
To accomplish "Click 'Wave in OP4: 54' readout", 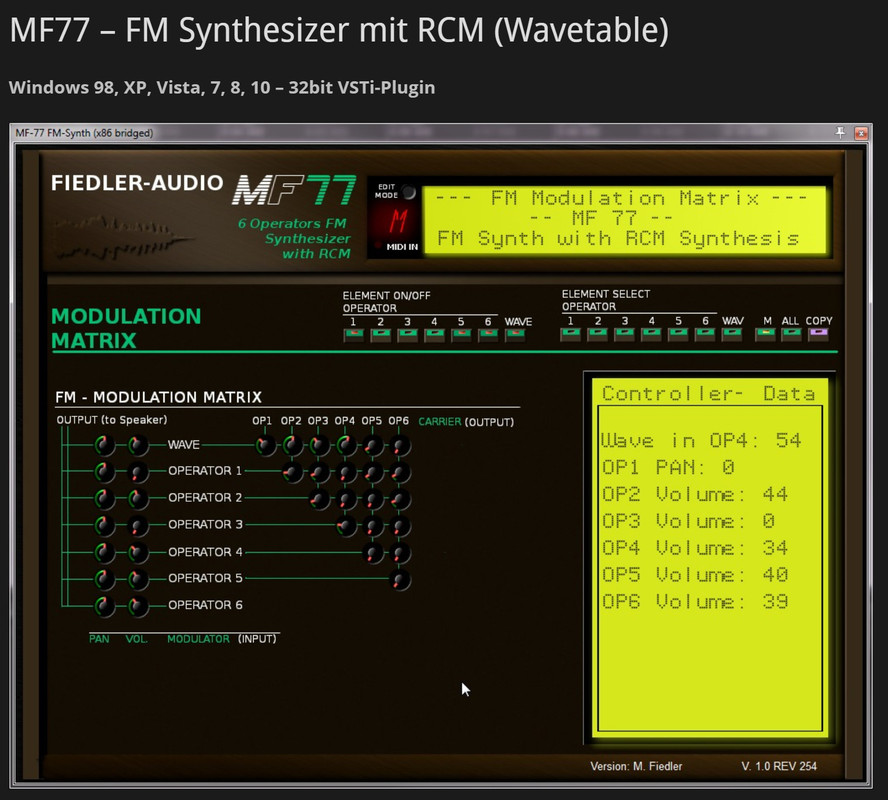I will (x=701, y=440).
